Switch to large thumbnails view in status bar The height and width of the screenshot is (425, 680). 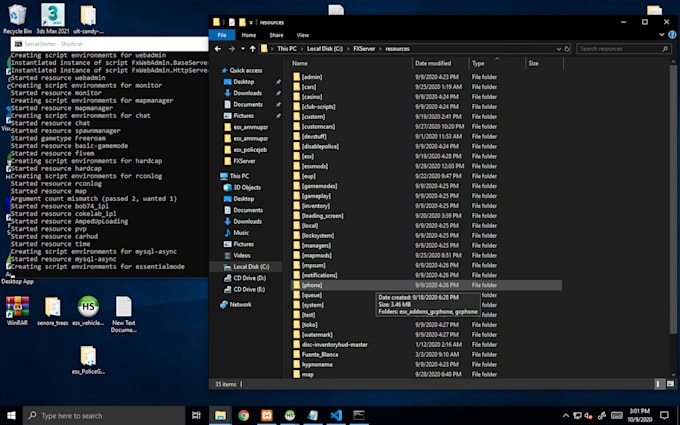tap(669, 382)
